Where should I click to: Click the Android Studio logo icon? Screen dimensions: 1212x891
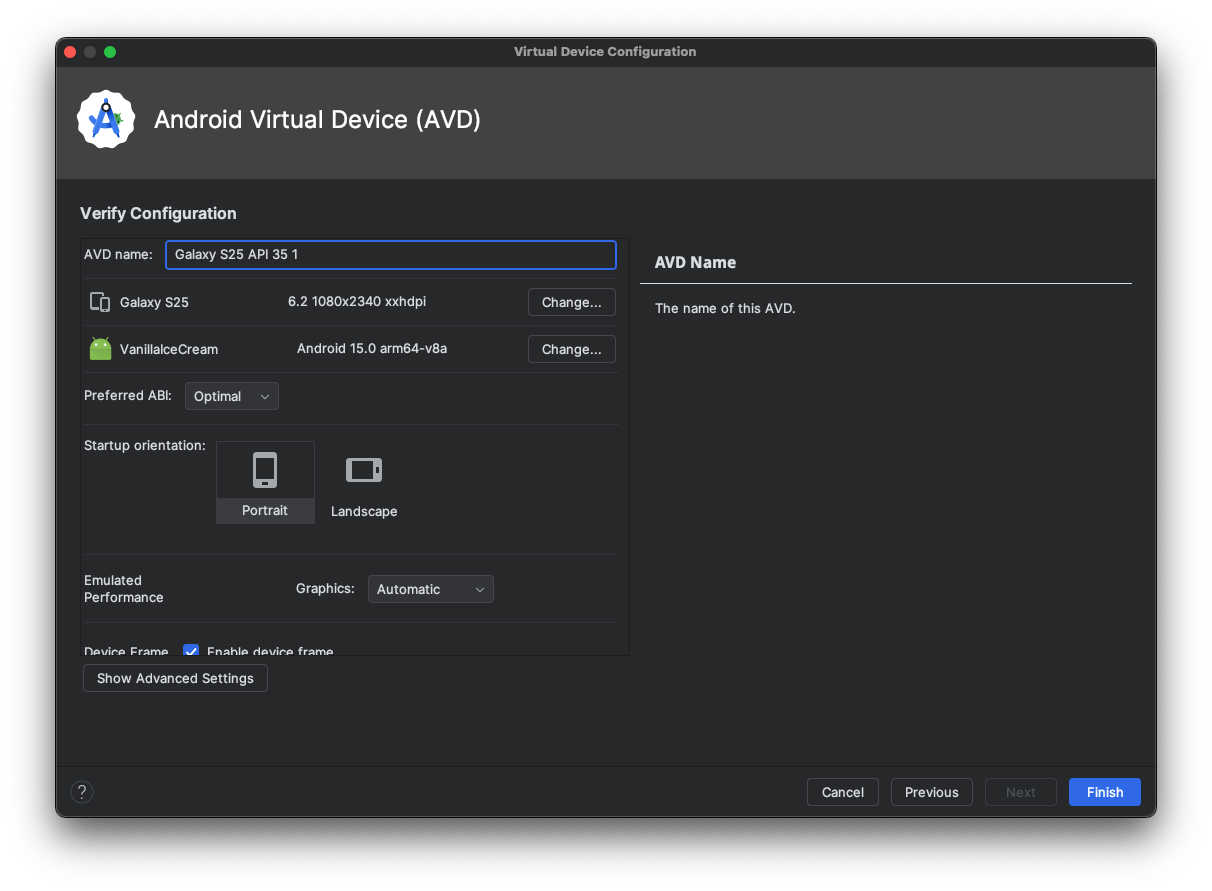coord(106,120)
